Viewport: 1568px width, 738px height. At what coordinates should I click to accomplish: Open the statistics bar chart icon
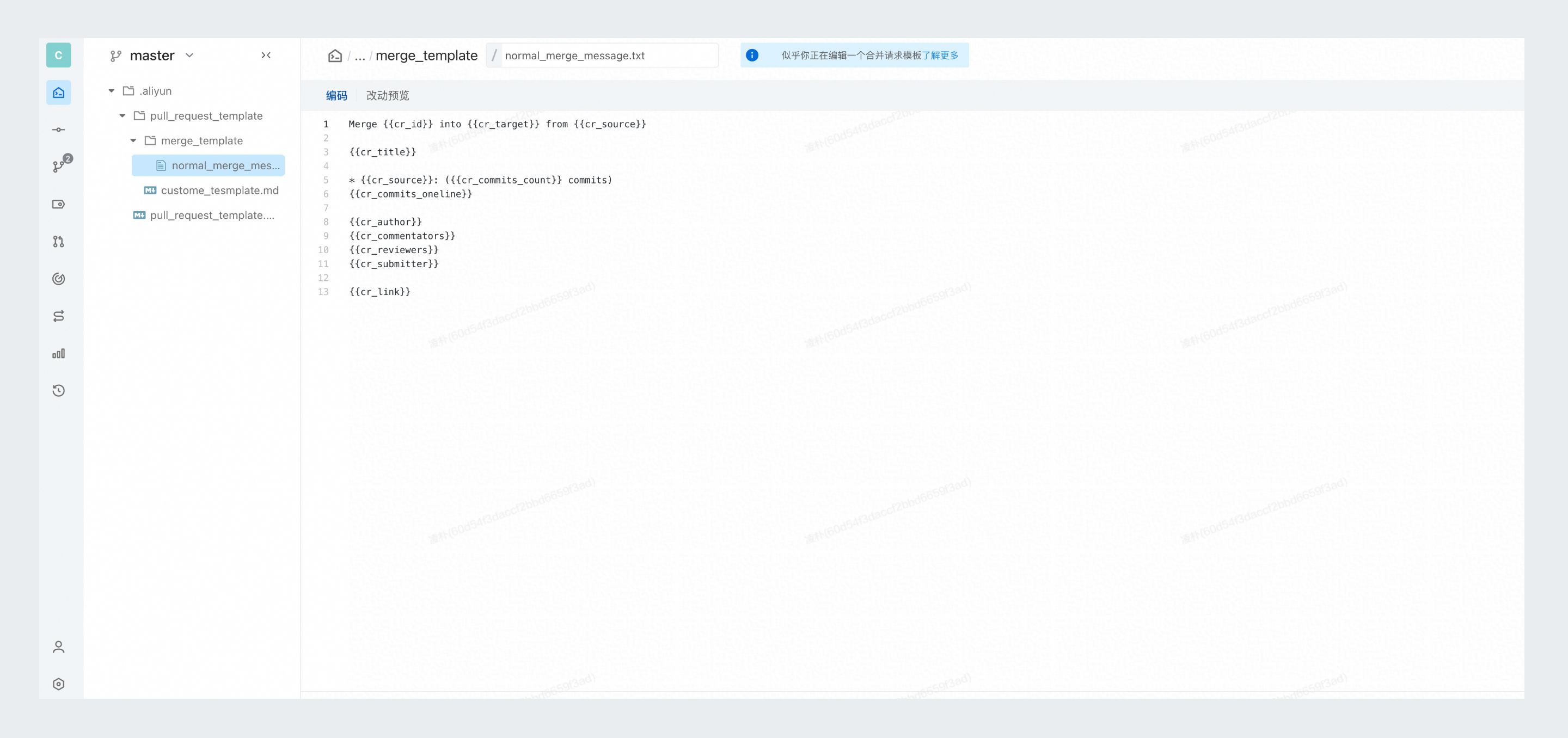(x=58, y=353)
